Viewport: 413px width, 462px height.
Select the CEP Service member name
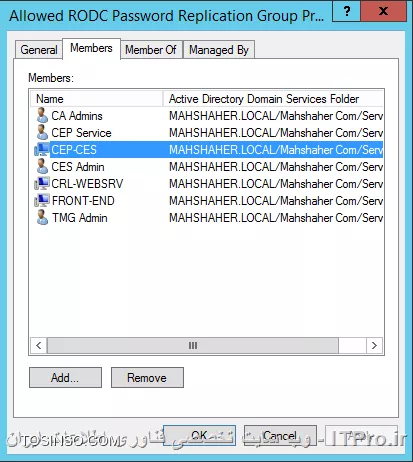[x=81, y=133]
